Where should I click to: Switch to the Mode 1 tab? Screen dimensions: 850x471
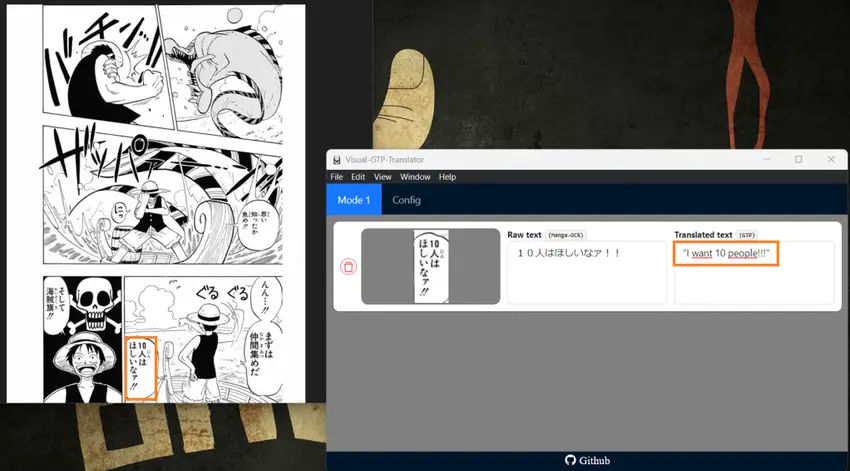coord(354,200)
